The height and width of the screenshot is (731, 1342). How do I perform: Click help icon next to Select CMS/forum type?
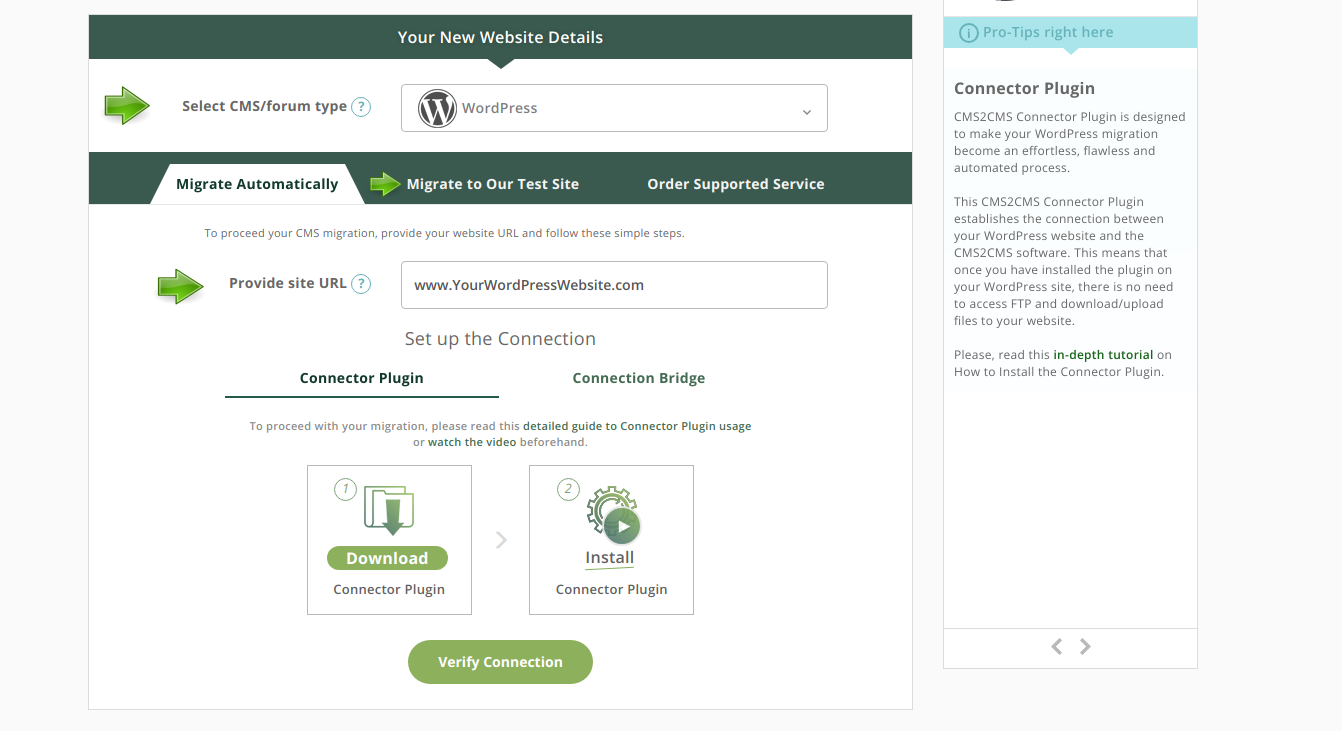click(361, 107)
